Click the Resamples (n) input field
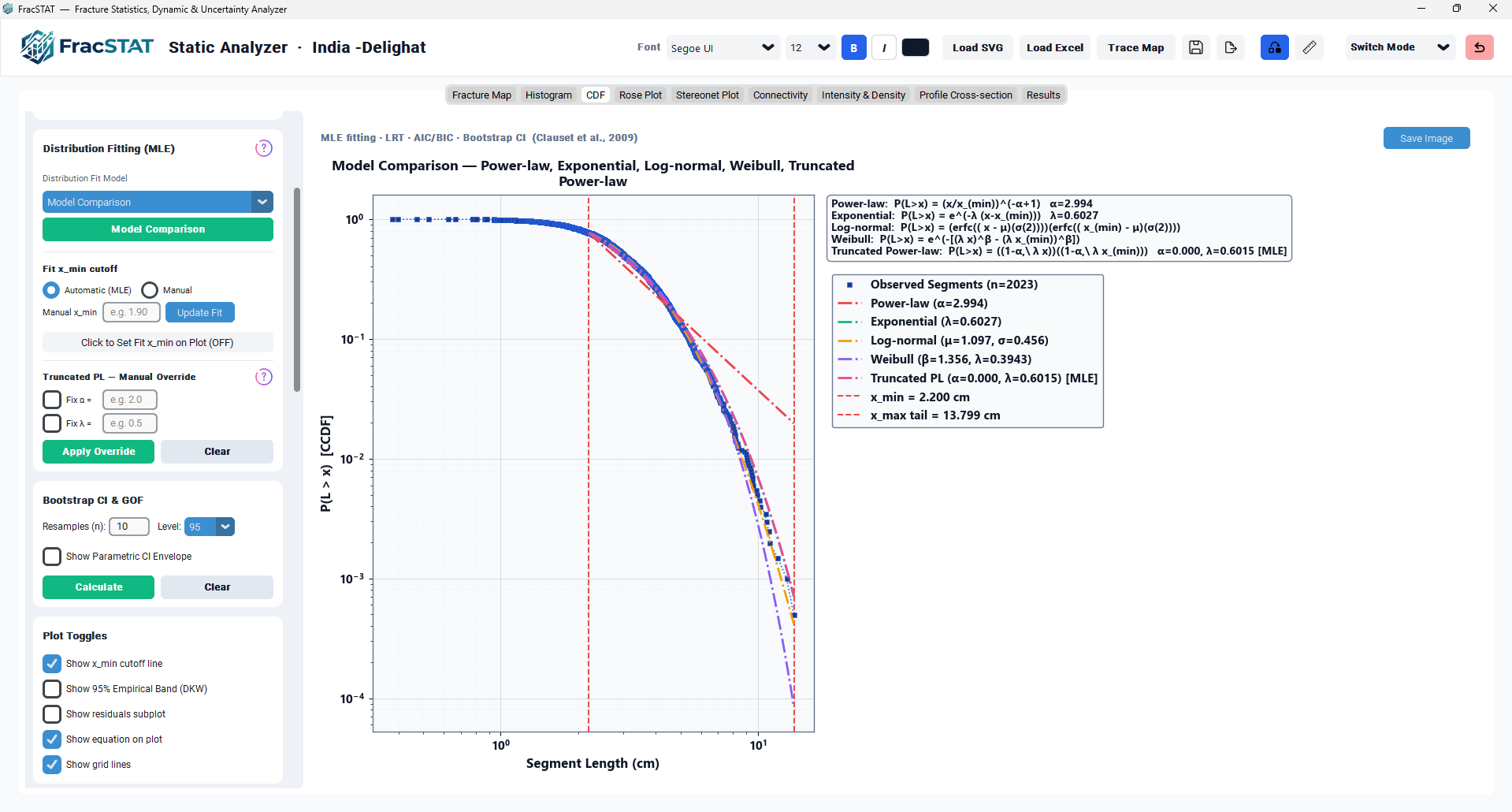 (x=129, y=527)
